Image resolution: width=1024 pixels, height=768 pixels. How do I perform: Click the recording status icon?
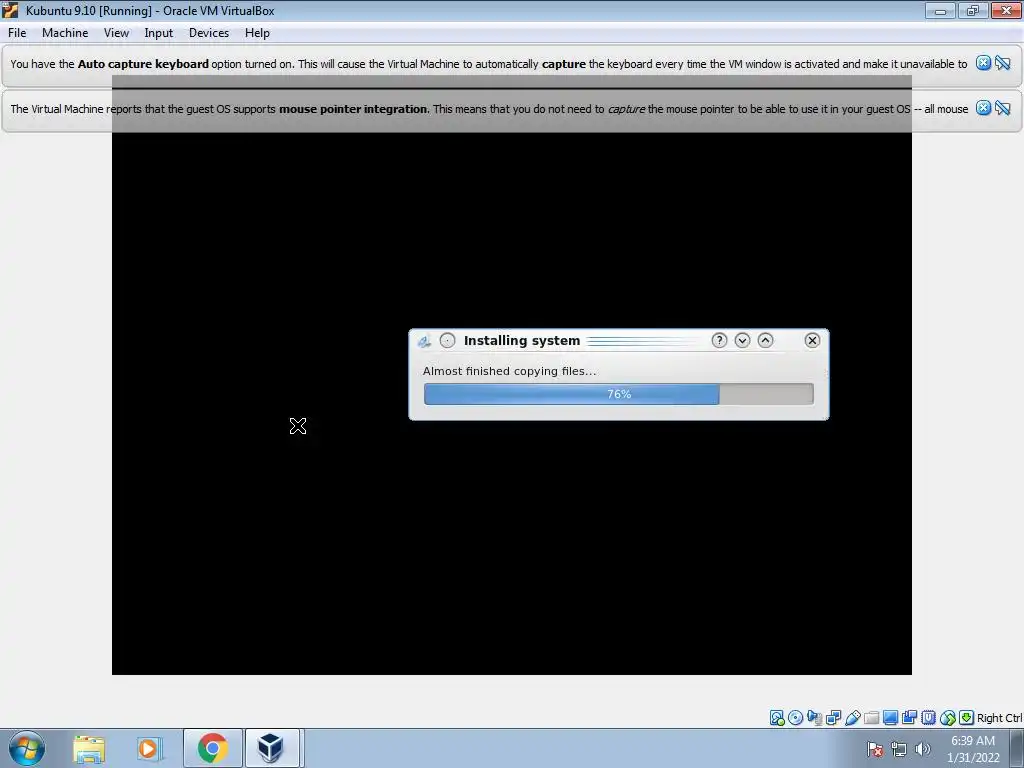(909, 718)
